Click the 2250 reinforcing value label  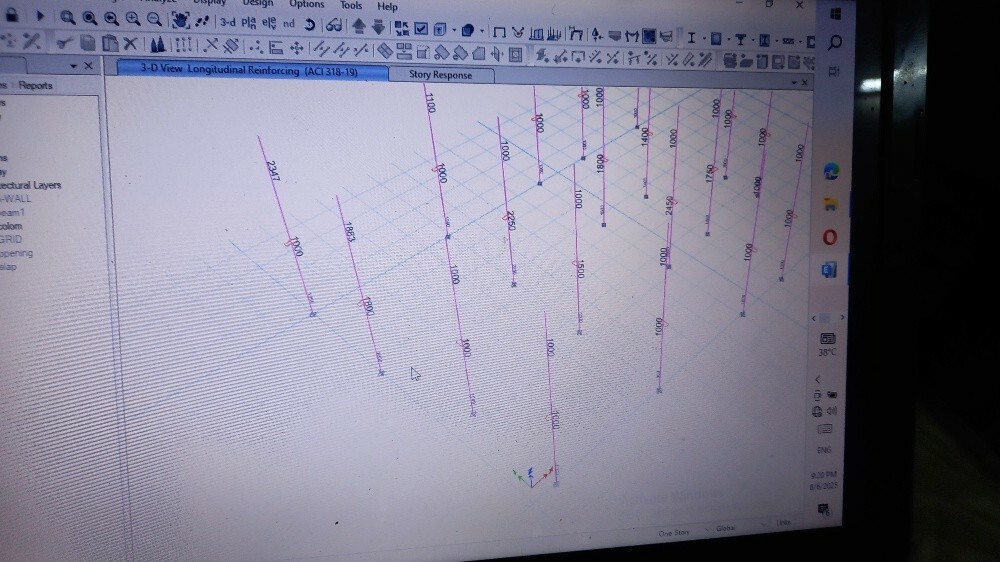(x=510, y=221)
